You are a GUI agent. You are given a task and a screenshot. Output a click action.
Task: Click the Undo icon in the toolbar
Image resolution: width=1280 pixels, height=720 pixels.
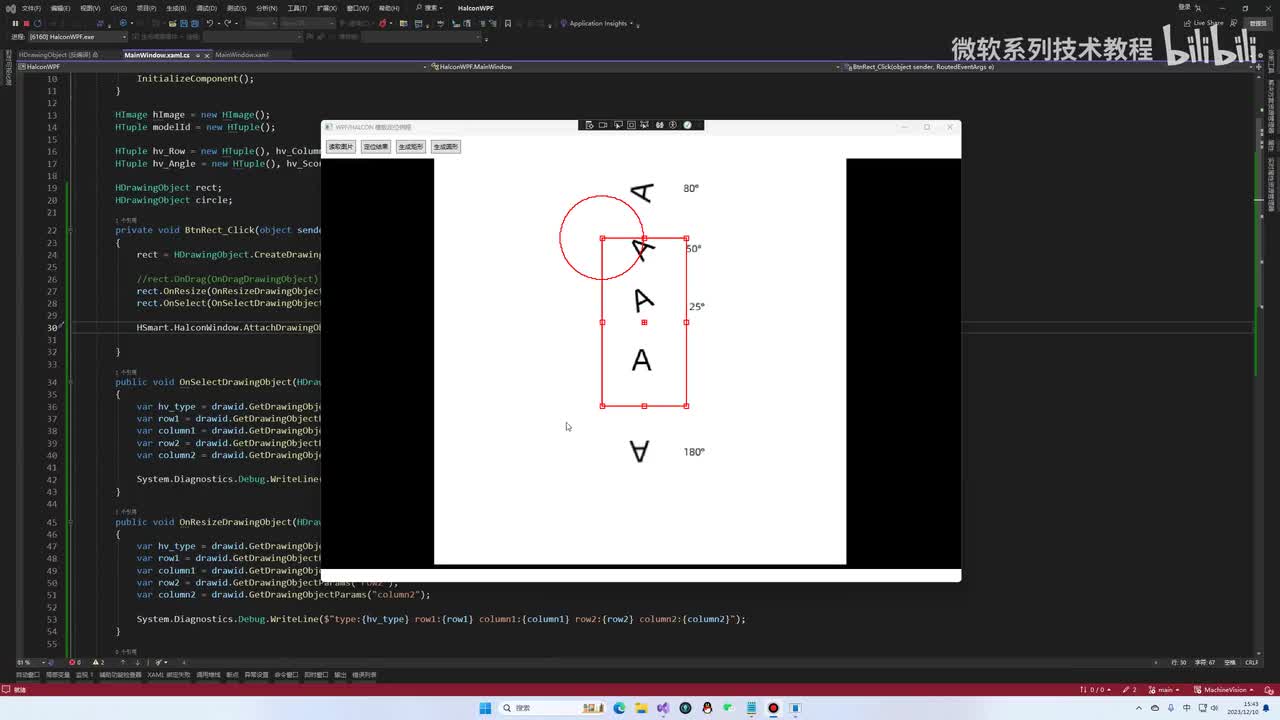pos(211,23)
